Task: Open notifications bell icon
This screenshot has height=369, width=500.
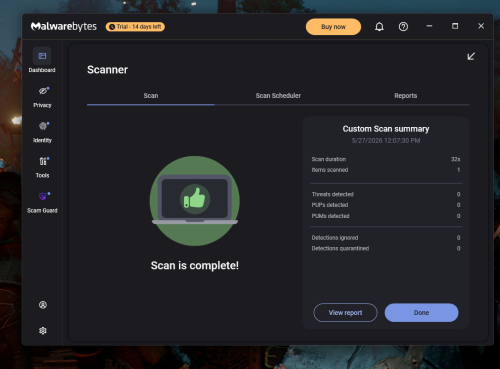Action: [x=379, y=27]
